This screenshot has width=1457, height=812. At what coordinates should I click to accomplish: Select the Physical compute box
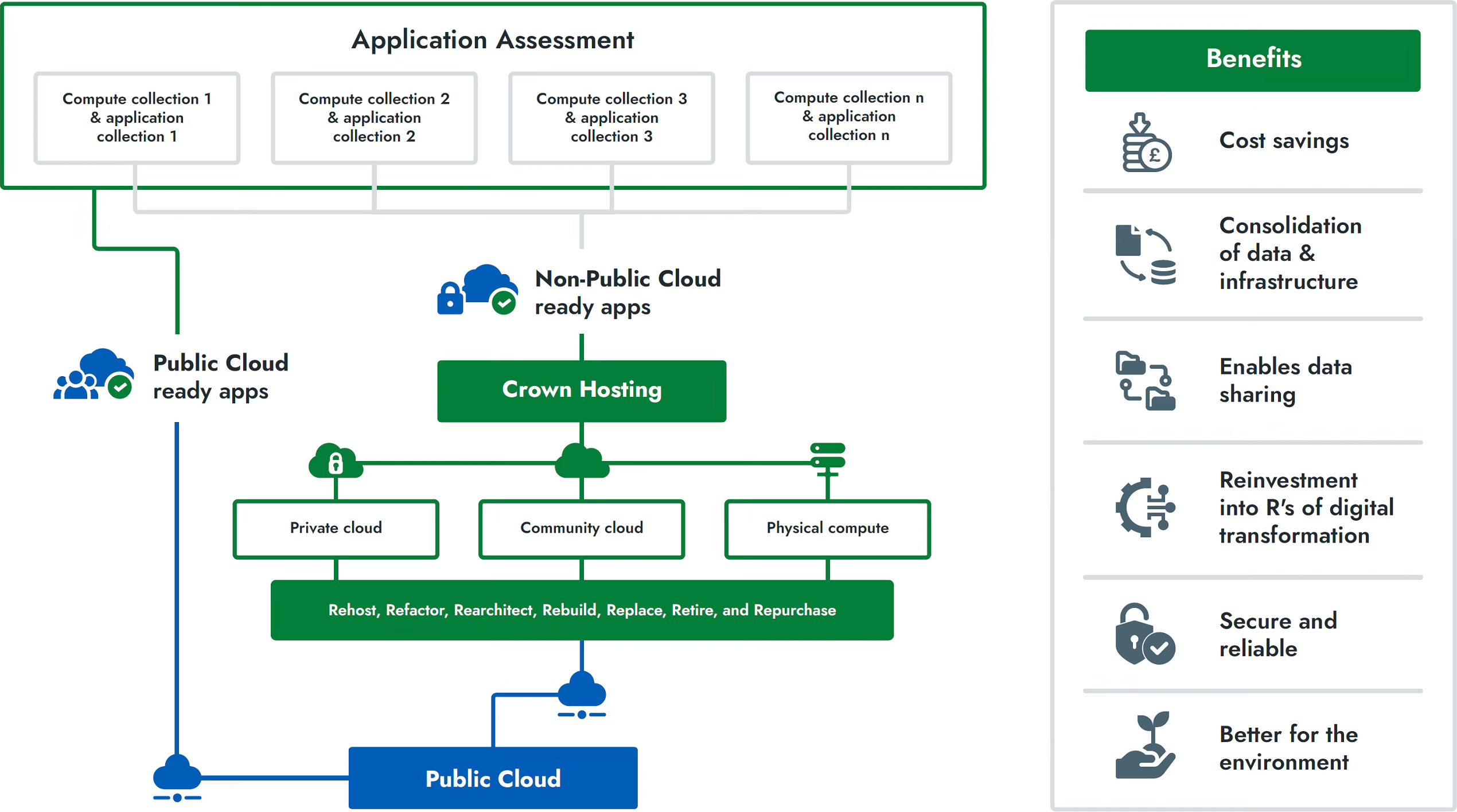[x=828, y=529]
